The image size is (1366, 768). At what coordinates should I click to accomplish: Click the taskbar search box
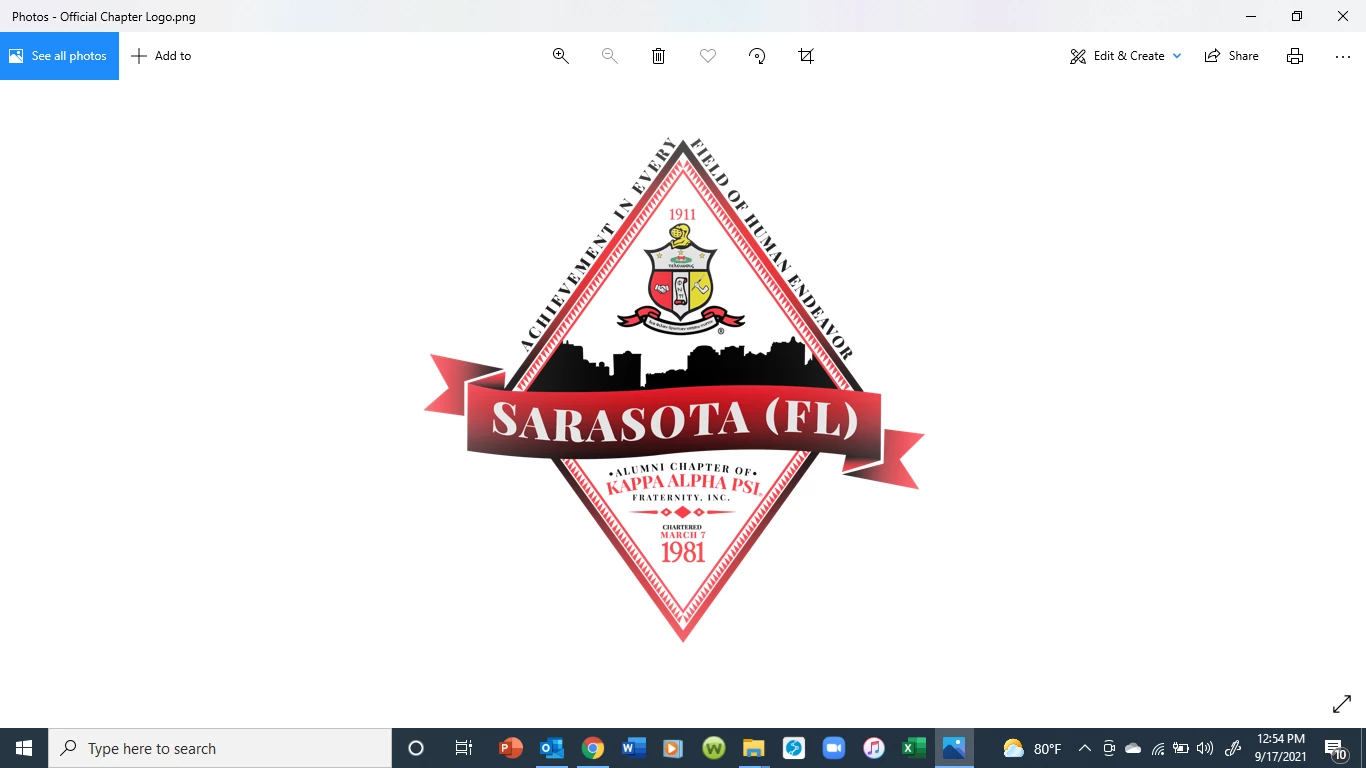click(x=220, y=748)
